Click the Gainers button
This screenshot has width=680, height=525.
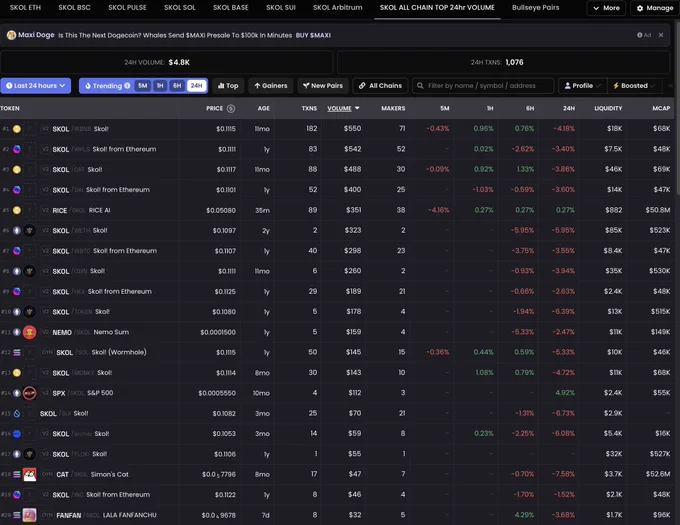coord(271,86)
